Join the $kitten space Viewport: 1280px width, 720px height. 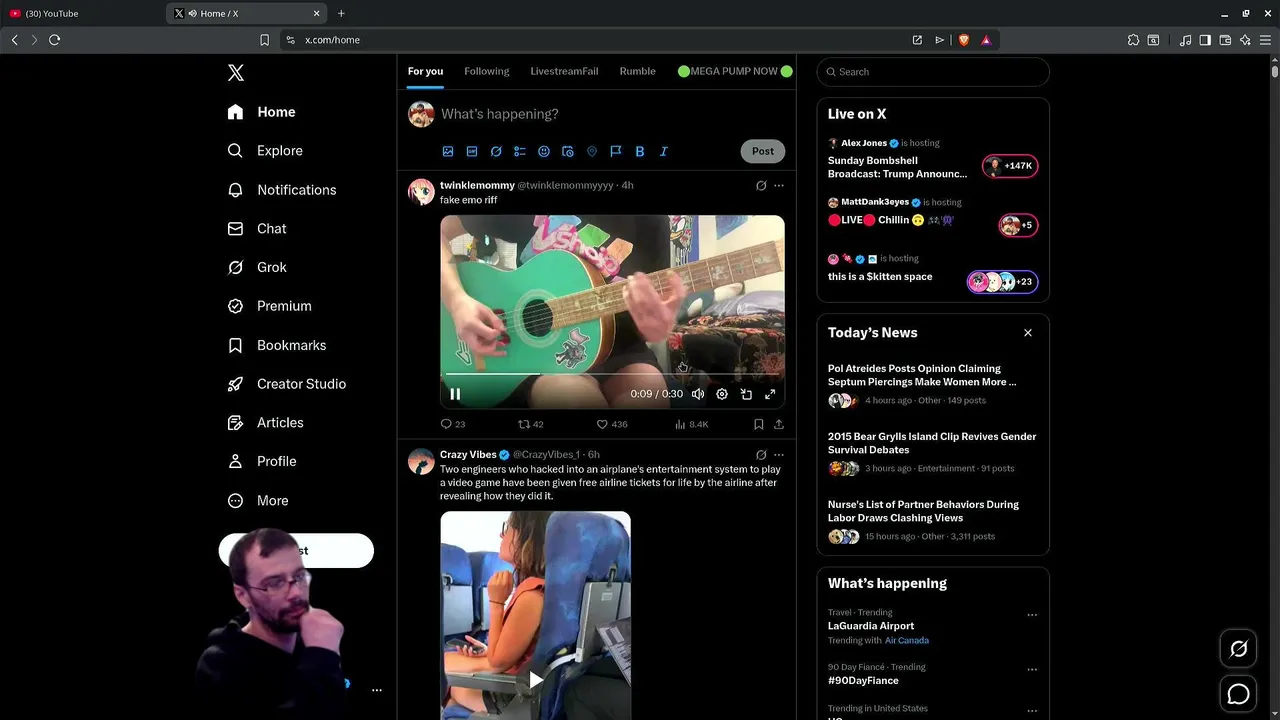(x=933, y=274)
